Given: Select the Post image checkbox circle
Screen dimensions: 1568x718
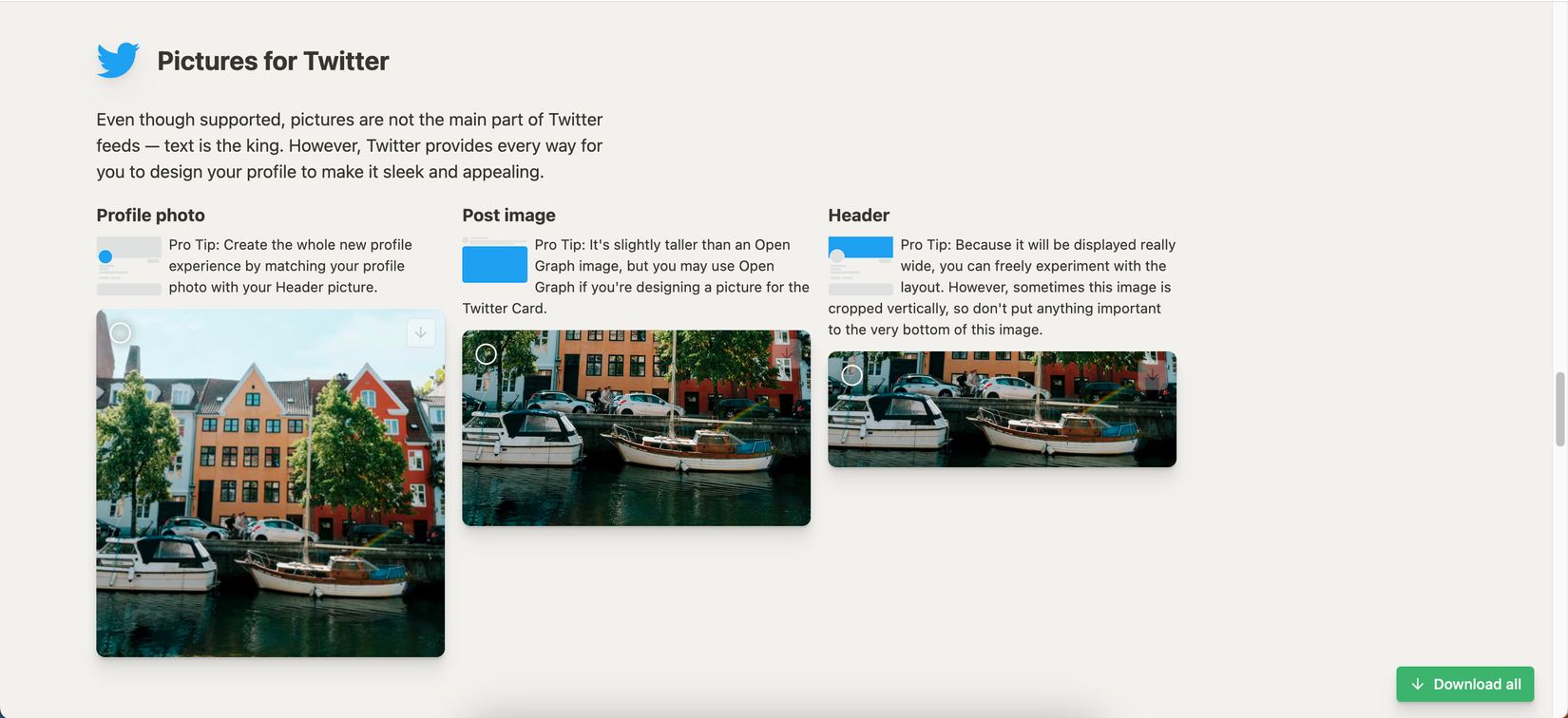Looking at the screenshot, I should (x=487, y=354).
